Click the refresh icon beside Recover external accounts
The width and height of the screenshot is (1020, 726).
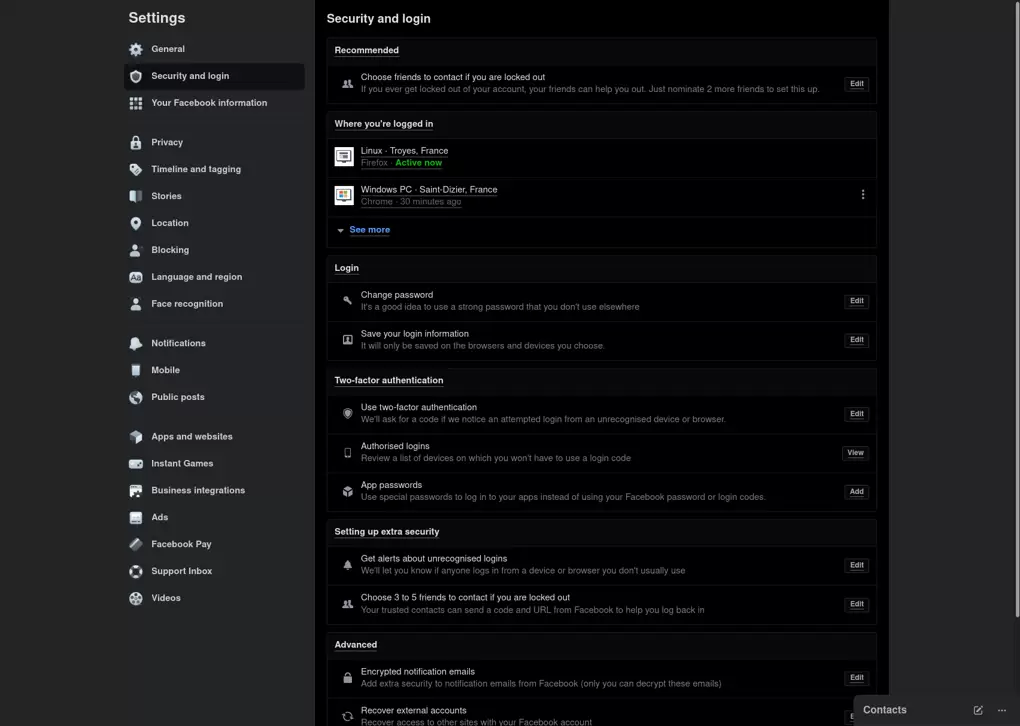(x=347, y=717)
